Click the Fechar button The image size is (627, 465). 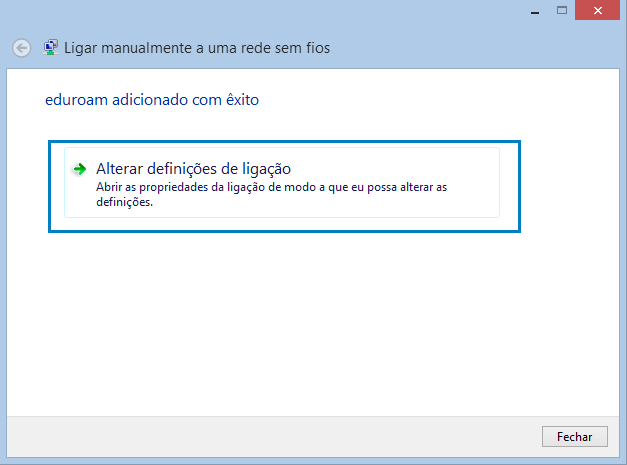click(575, 436)
